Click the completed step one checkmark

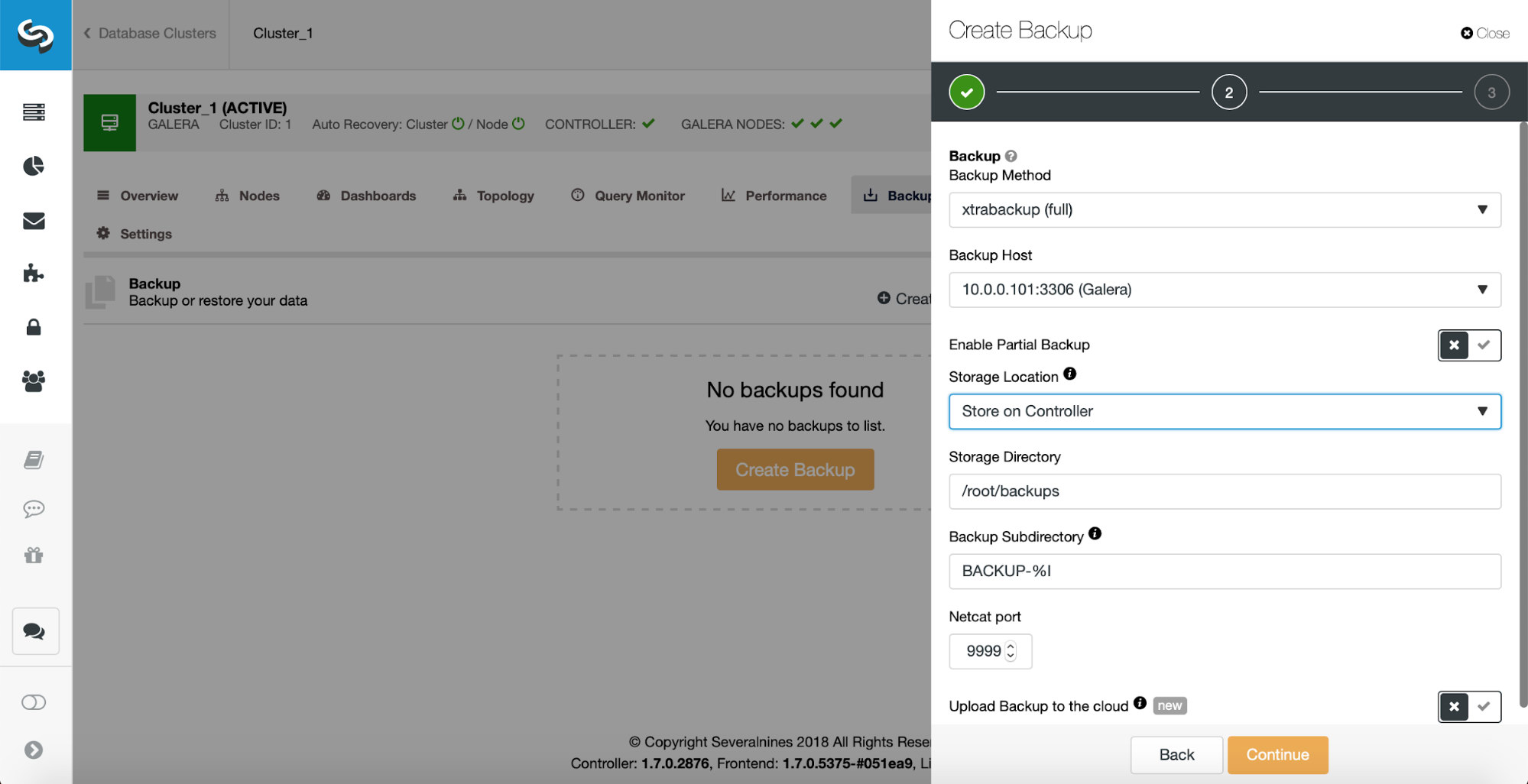click(967, 92)
